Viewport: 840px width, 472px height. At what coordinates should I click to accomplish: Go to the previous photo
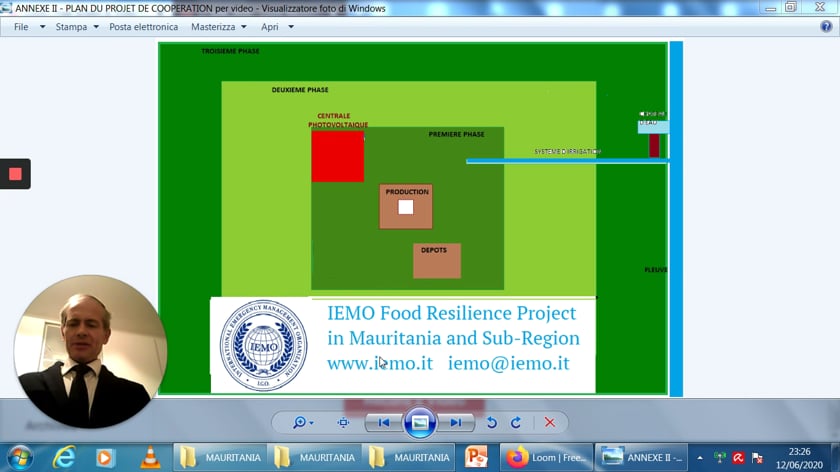pos(384,423)
